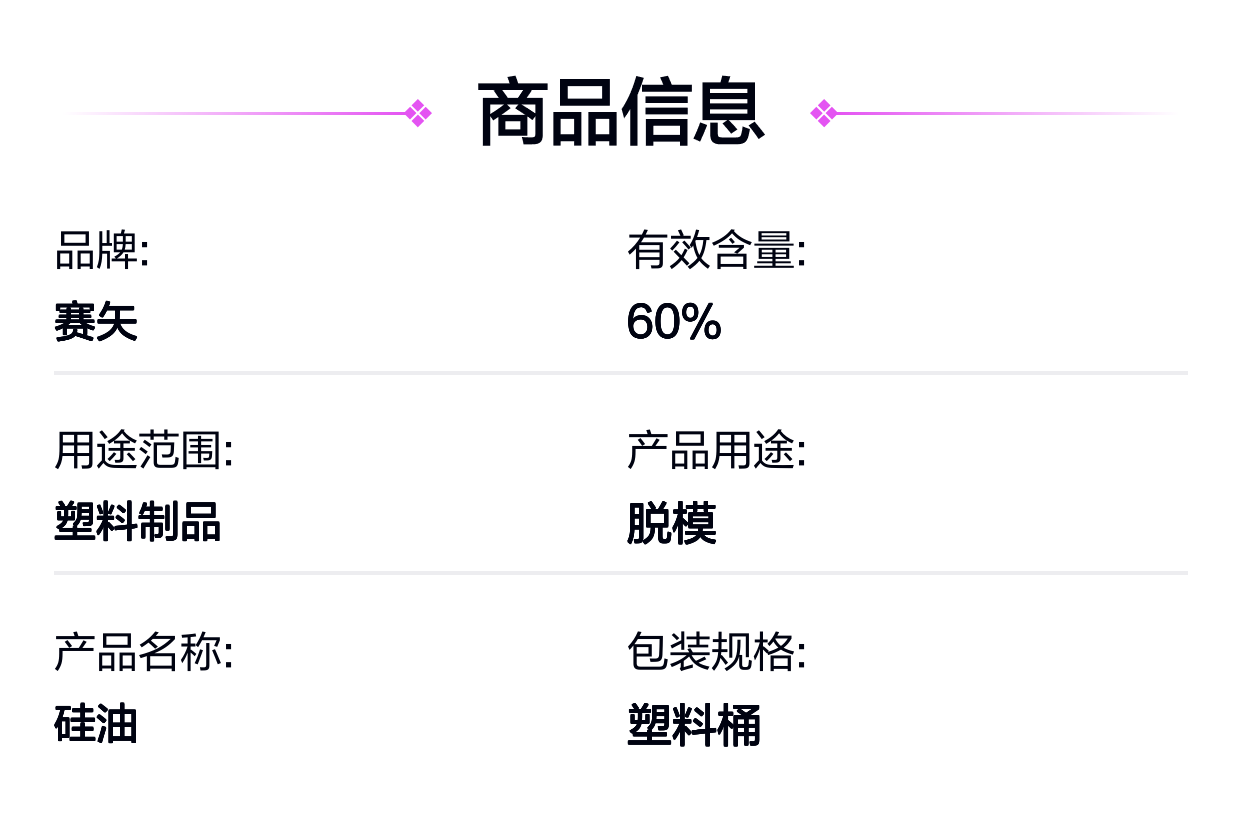Viewport: 1242px width, 815px height.
Task: Click the divider below 塑料制品 row
Action: pos(621,573)
